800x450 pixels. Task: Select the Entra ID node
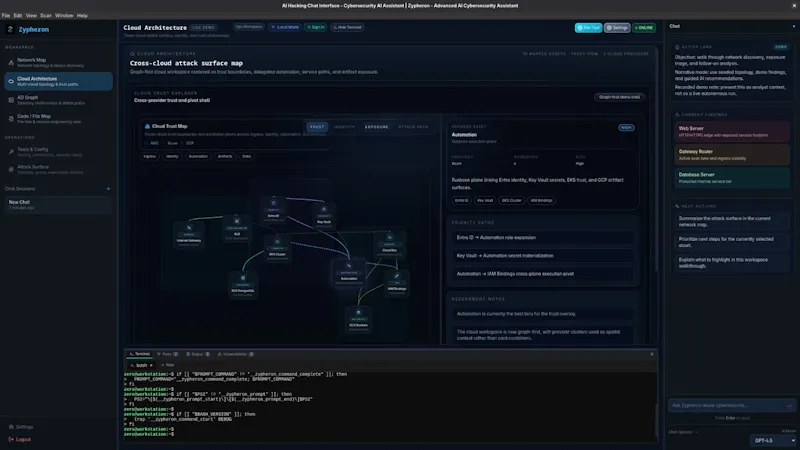coord(273,210)
